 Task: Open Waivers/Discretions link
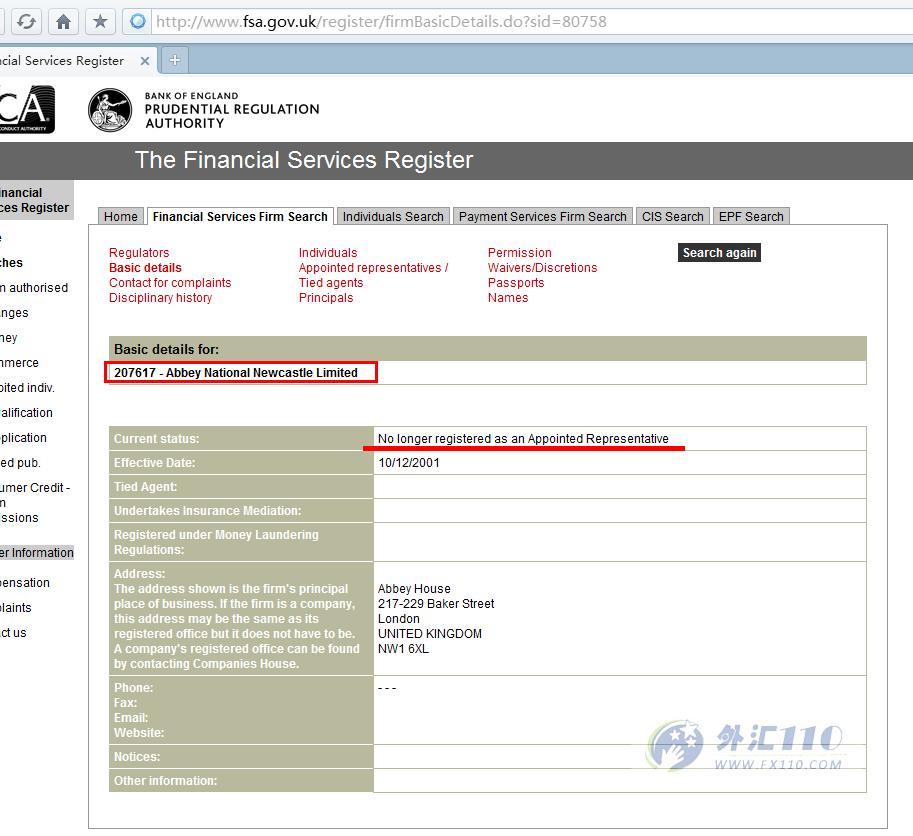543,268
